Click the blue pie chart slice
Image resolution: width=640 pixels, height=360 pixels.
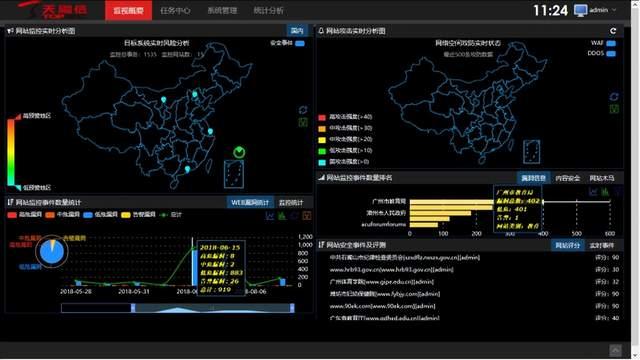click(51, 253)
